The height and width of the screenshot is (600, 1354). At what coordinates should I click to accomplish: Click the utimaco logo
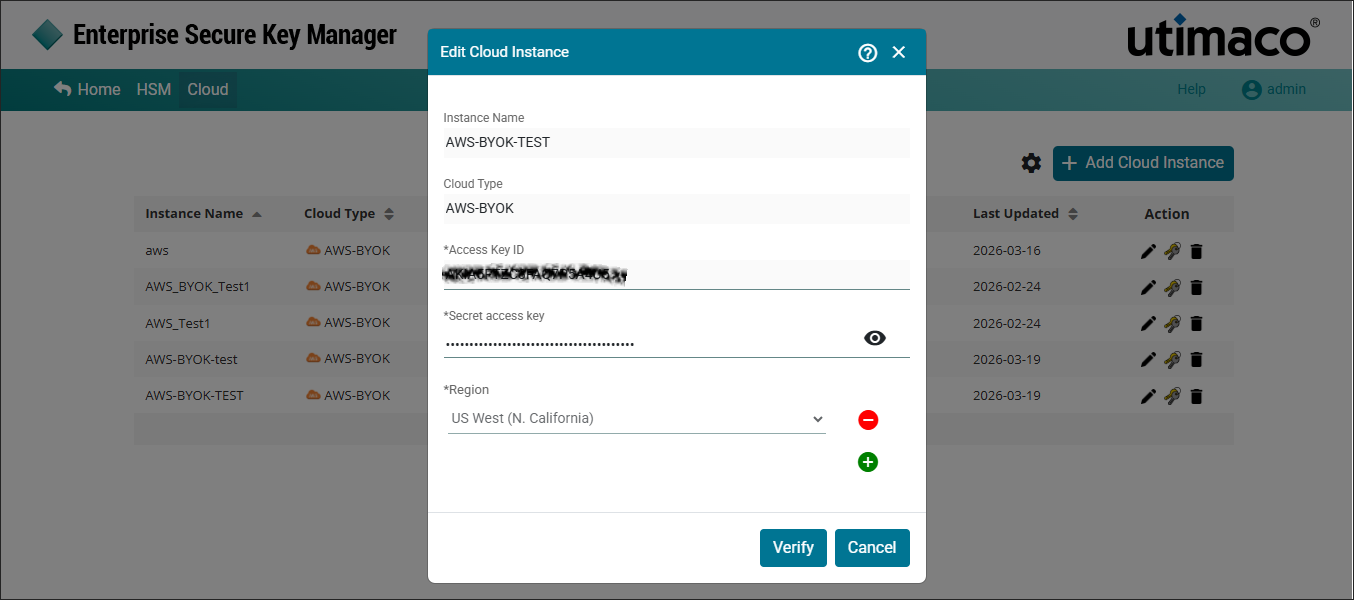(1224, 36)
